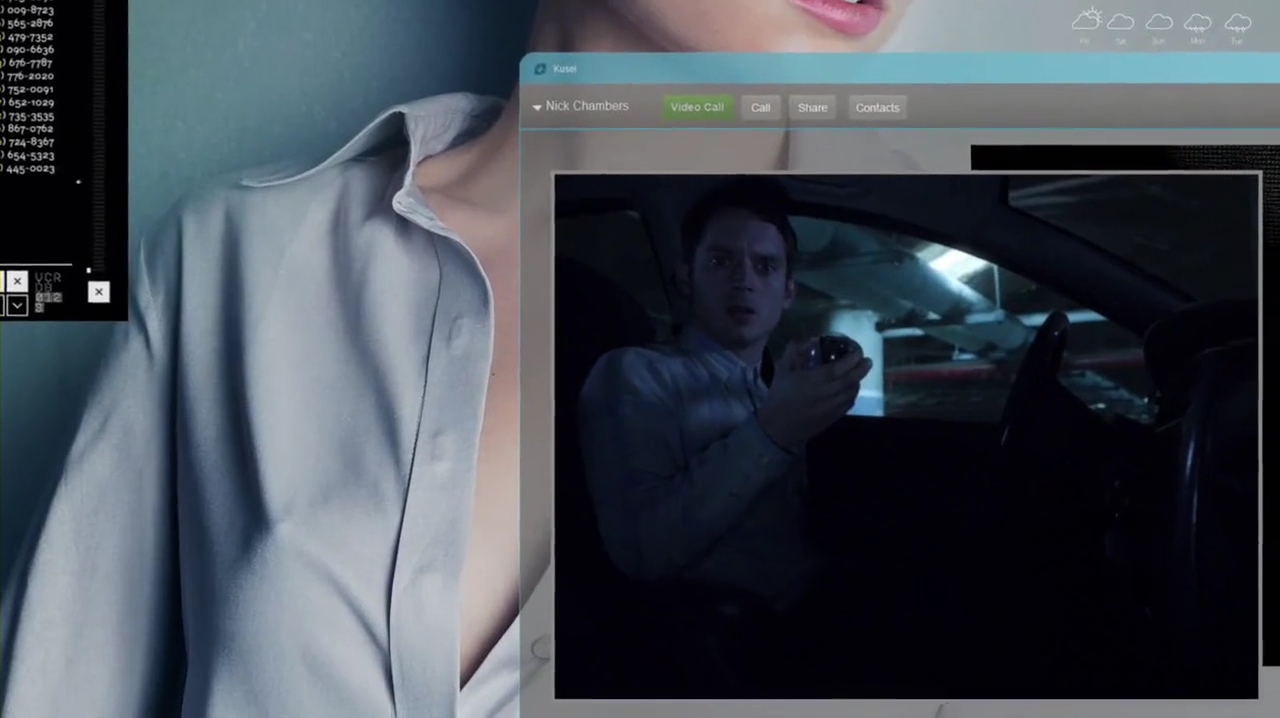1280x718 pixels.
Task: Click the Call button
Action: click(760, 108)
